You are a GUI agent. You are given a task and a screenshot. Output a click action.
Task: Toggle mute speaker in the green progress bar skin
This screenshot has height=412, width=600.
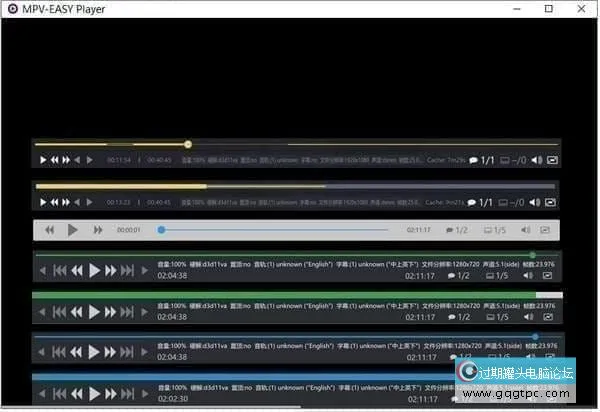point(529,316)
